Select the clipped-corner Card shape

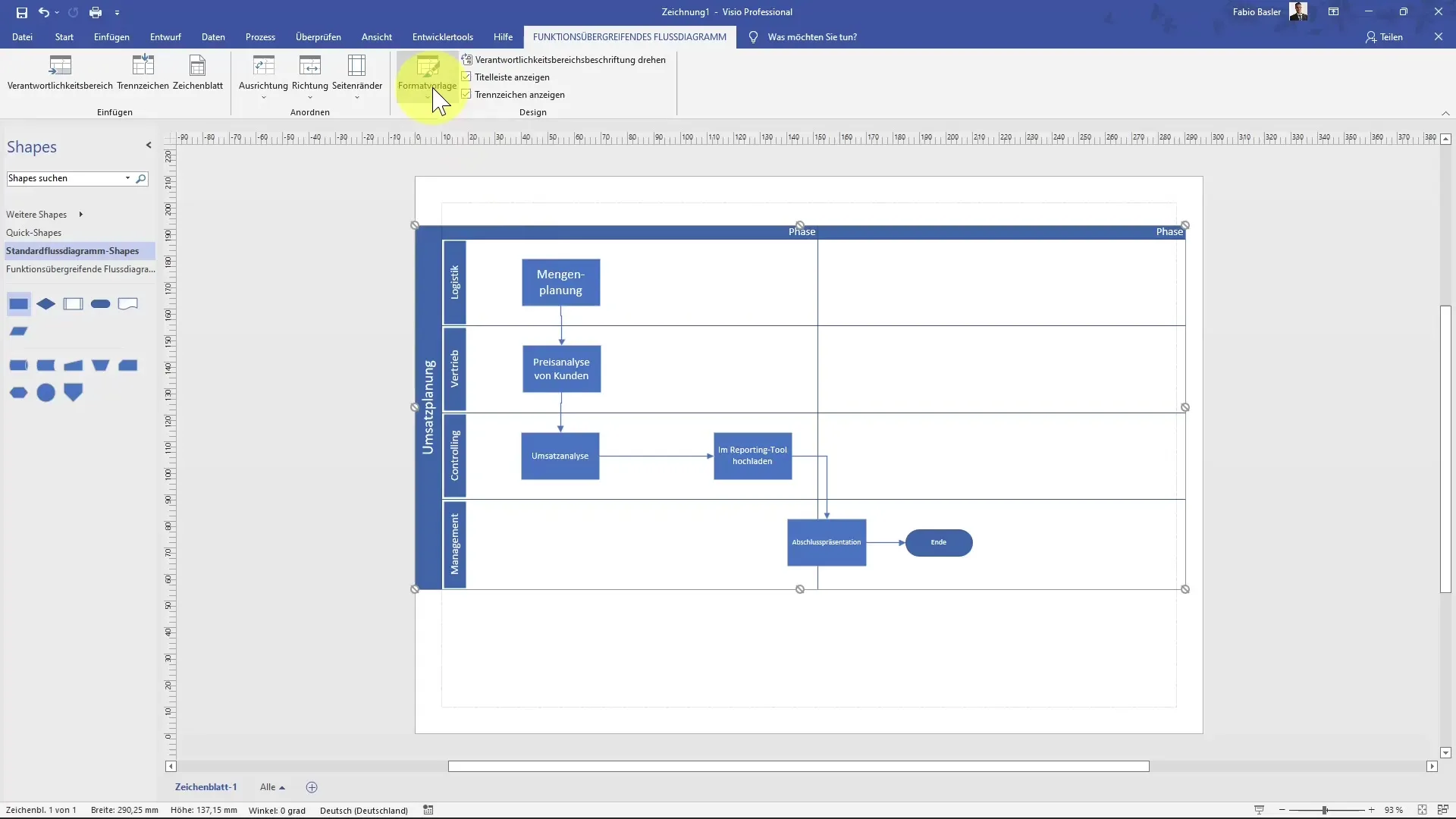tap(127, 366)
